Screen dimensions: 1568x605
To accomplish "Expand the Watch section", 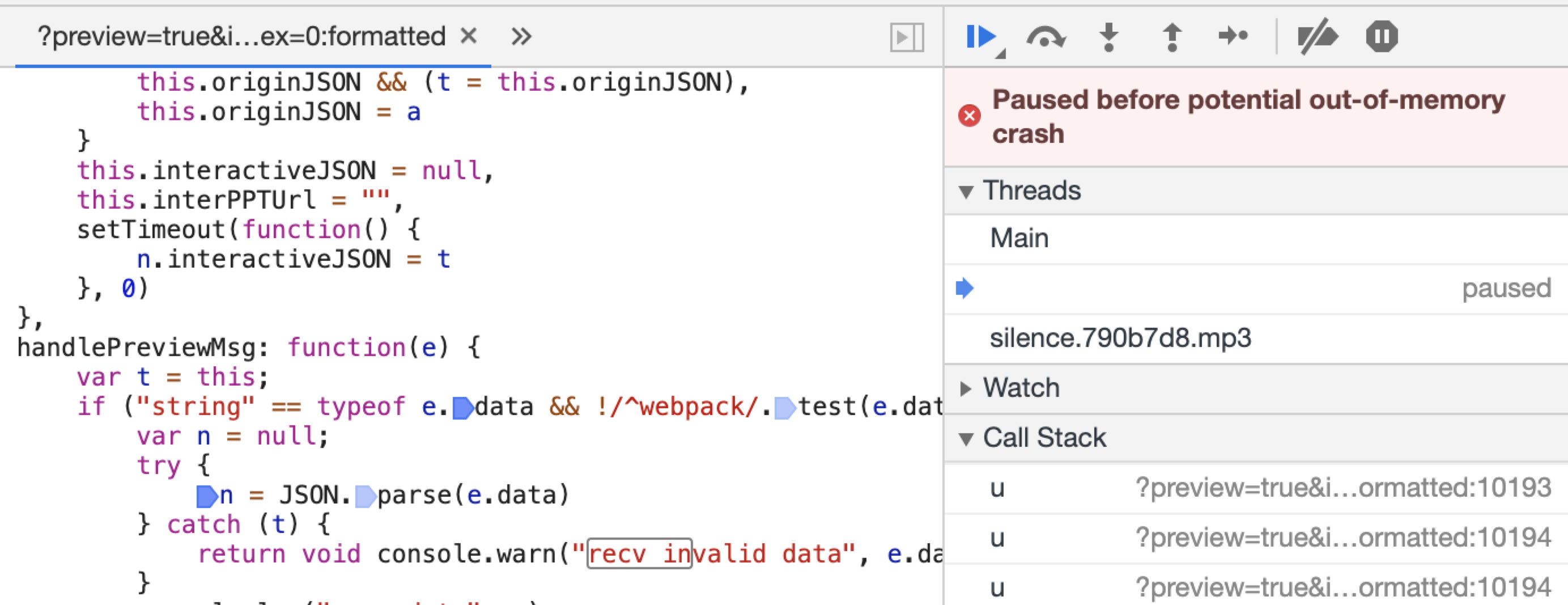I will pyautogui.click(x=966, y=389).
